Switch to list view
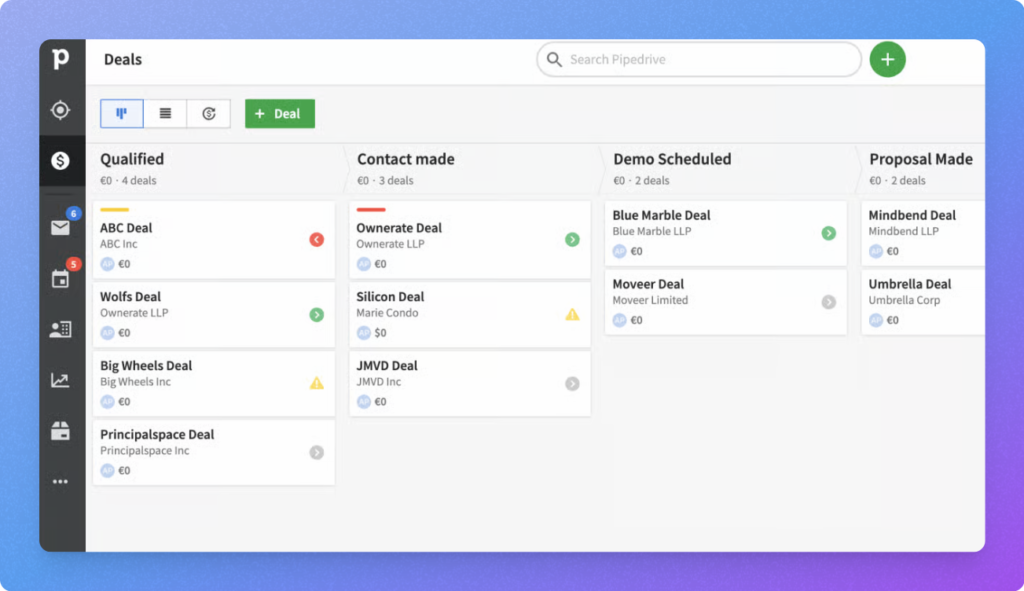Viewport: 1024px width, 591px height. pyautogui.click(x=165, y=114)
